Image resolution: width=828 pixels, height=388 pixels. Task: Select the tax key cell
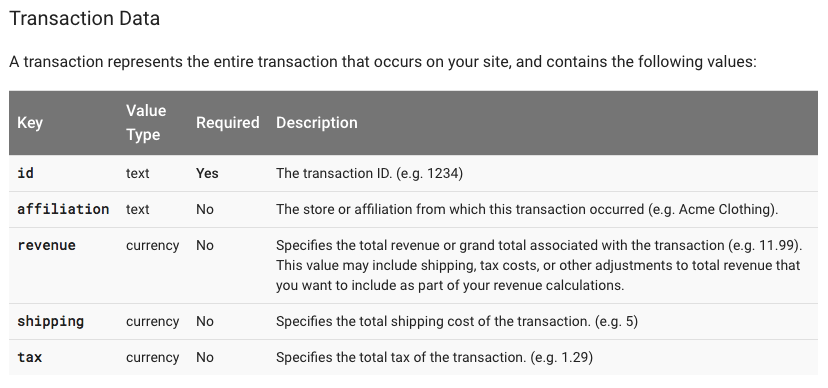click(x=30, y=357)
